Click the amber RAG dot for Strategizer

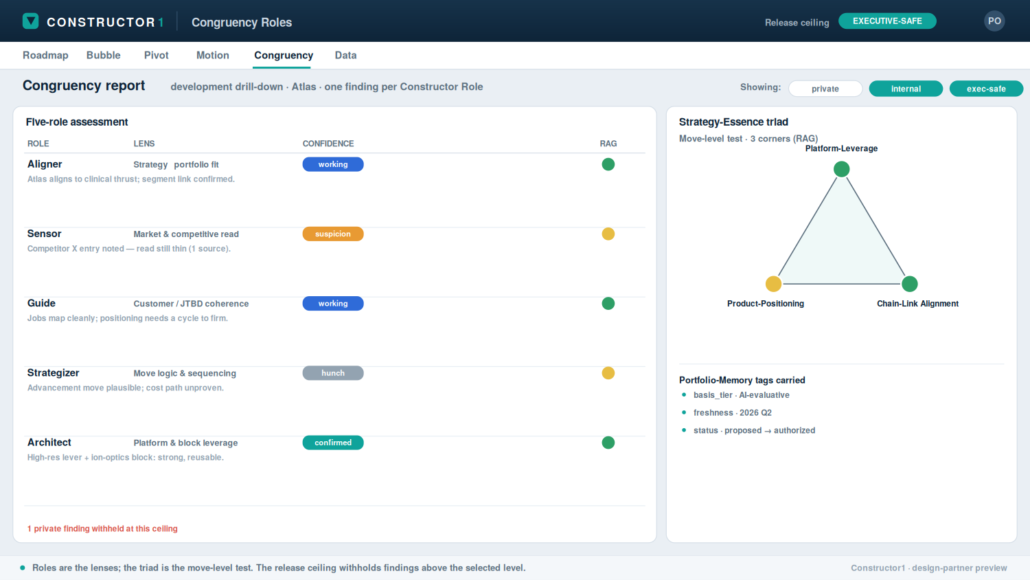click(x=608, y=373)
